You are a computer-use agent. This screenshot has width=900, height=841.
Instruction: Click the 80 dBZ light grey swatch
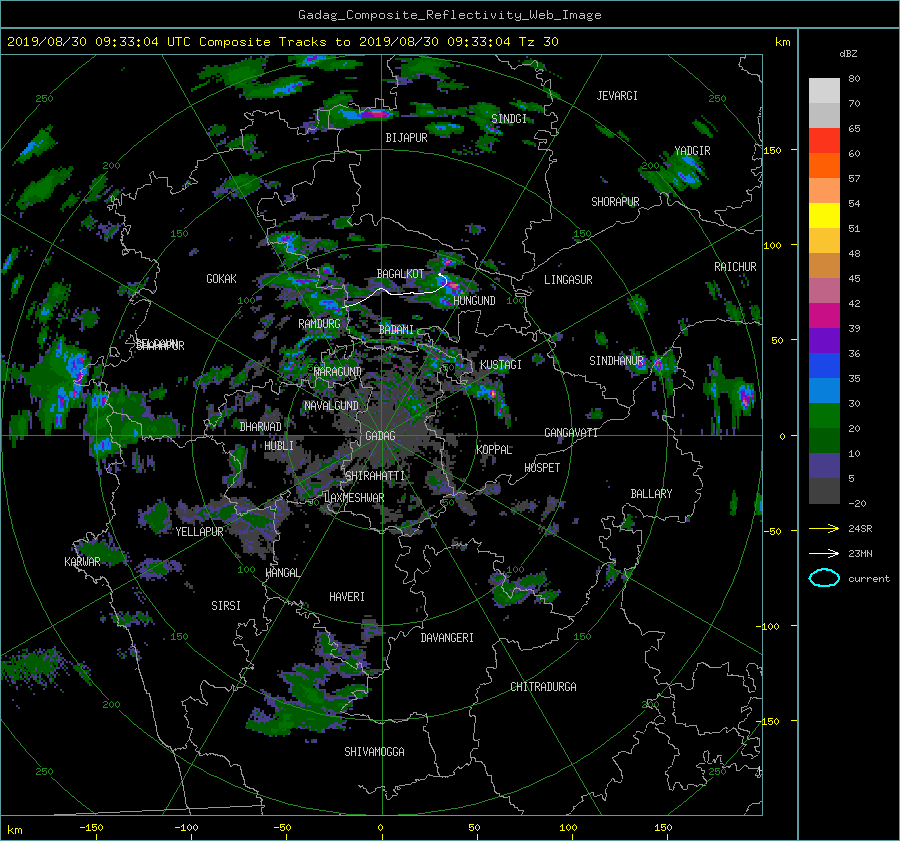click(824, 91)
